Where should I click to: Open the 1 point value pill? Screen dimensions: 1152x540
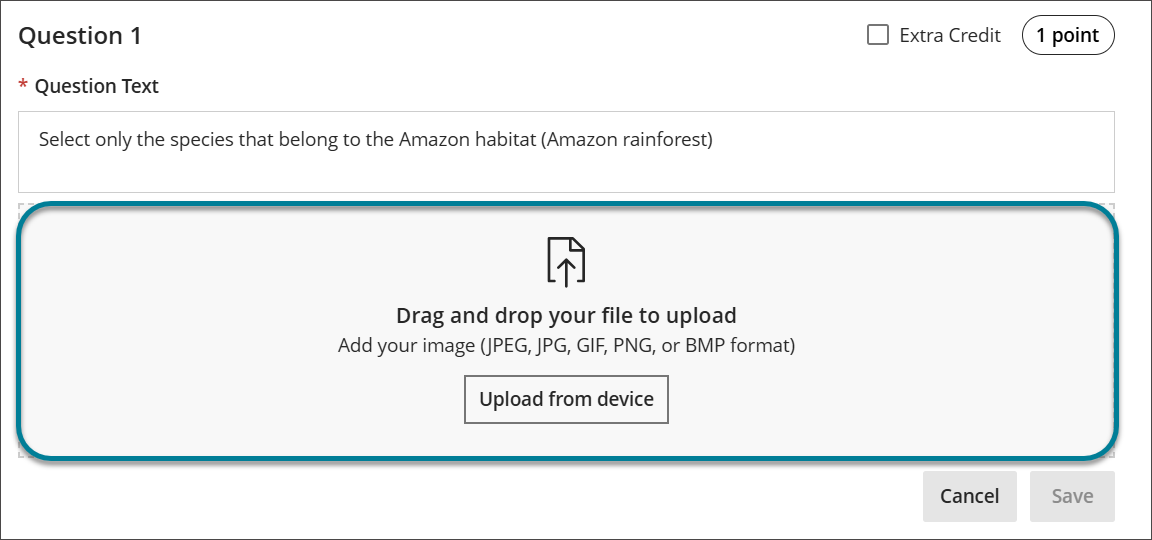1067,36
